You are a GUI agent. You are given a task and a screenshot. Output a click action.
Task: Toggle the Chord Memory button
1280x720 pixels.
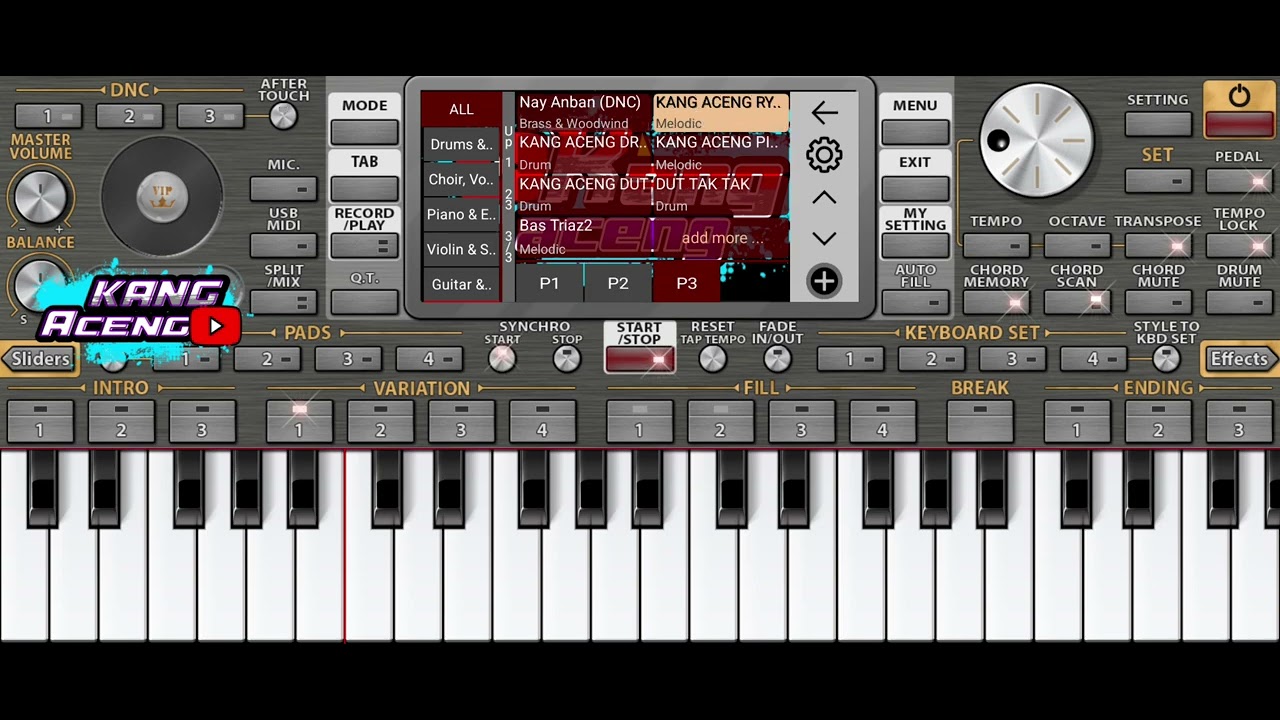996,302
